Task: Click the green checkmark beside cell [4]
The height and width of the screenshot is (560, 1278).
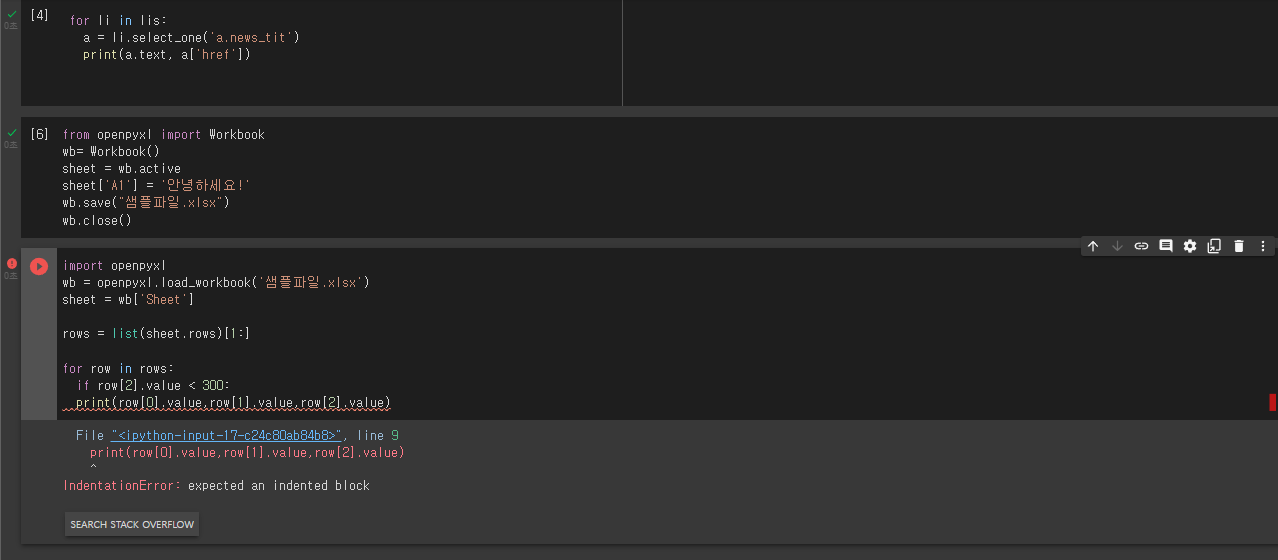Action: (x=11, y=14)
